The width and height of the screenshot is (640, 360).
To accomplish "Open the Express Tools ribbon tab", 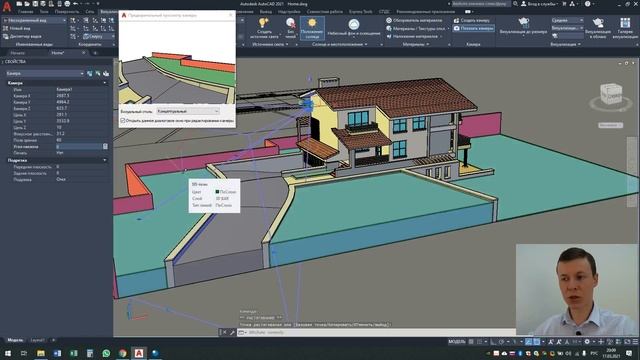I will (x=361, y=12).
